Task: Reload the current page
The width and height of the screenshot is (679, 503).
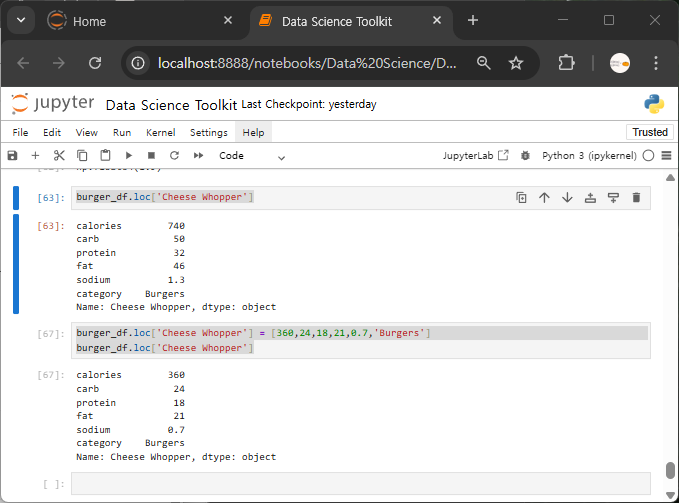Action: (95, 63)
